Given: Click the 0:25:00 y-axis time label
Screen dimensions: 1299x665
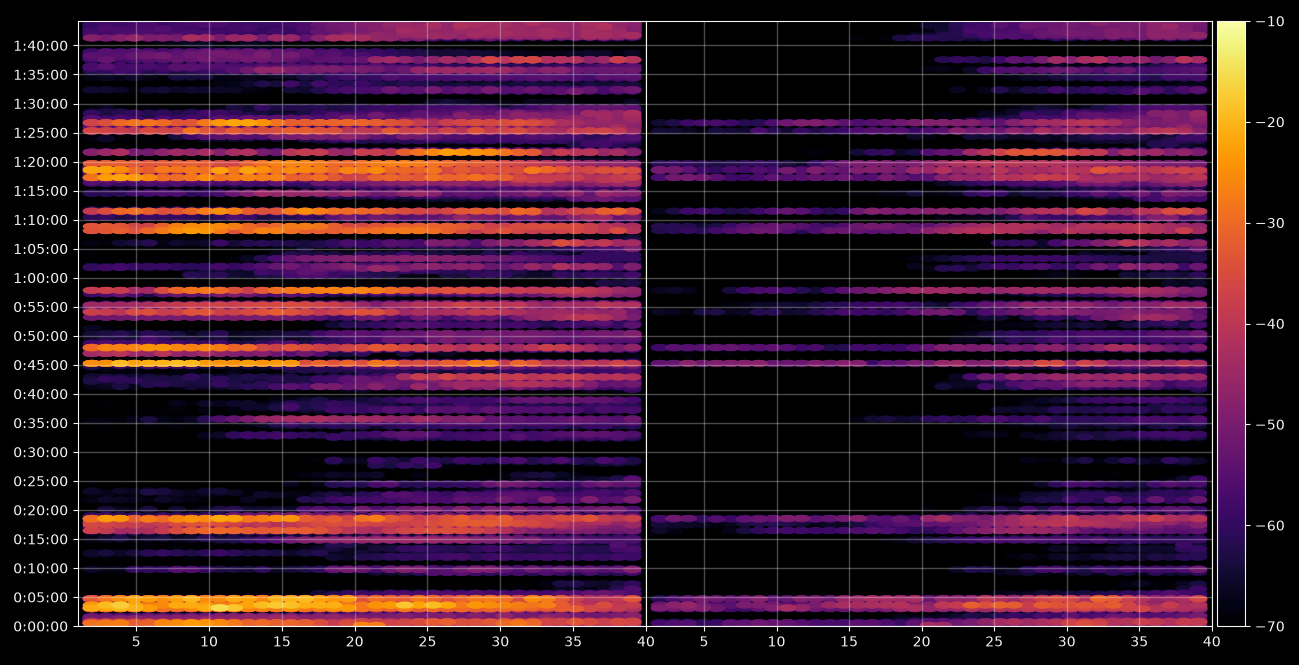Looking at the screenshot, I should [41, 481].
